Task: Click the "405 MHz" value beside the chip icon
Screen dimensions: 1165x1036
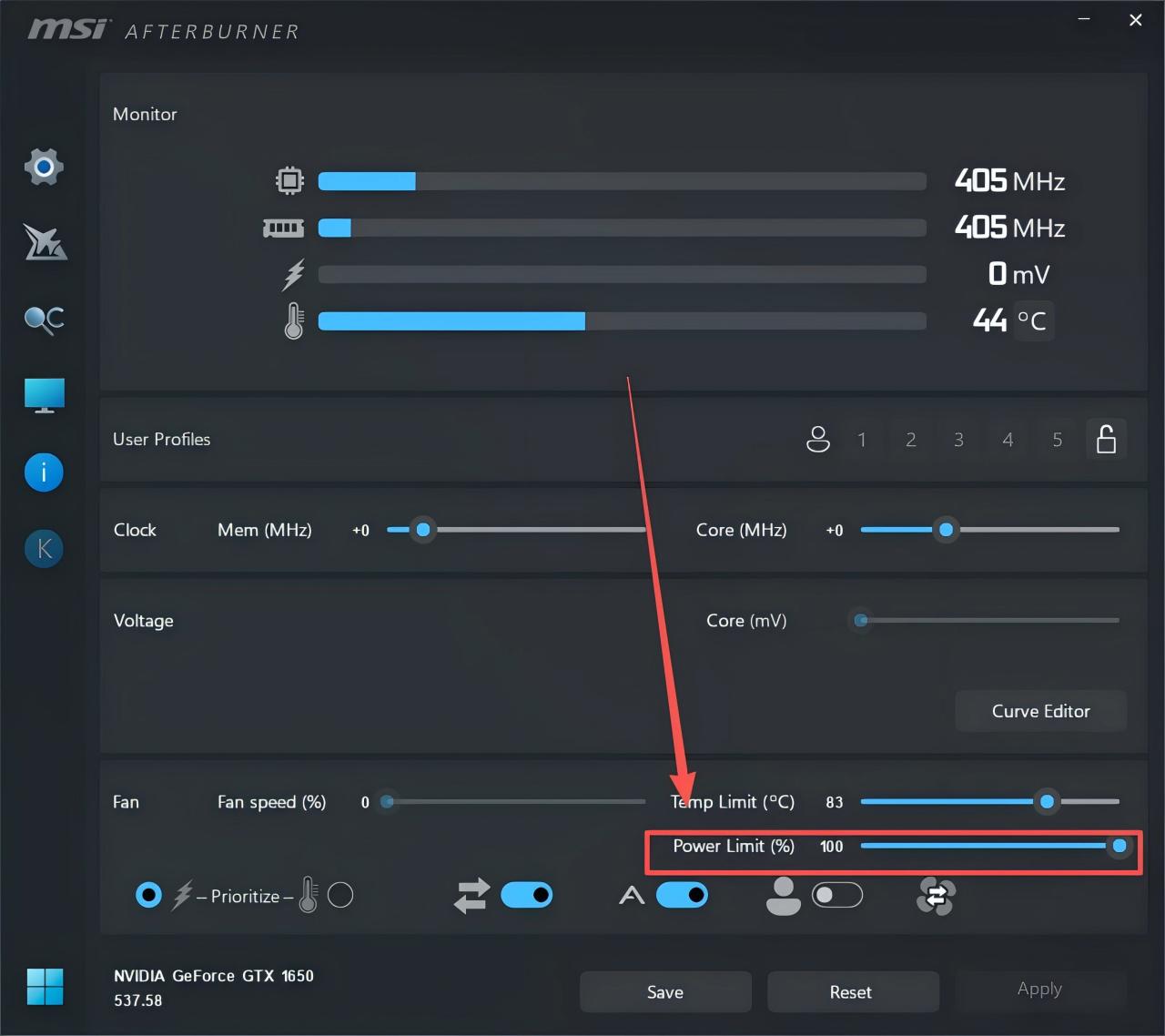Action: [1009, 181]
